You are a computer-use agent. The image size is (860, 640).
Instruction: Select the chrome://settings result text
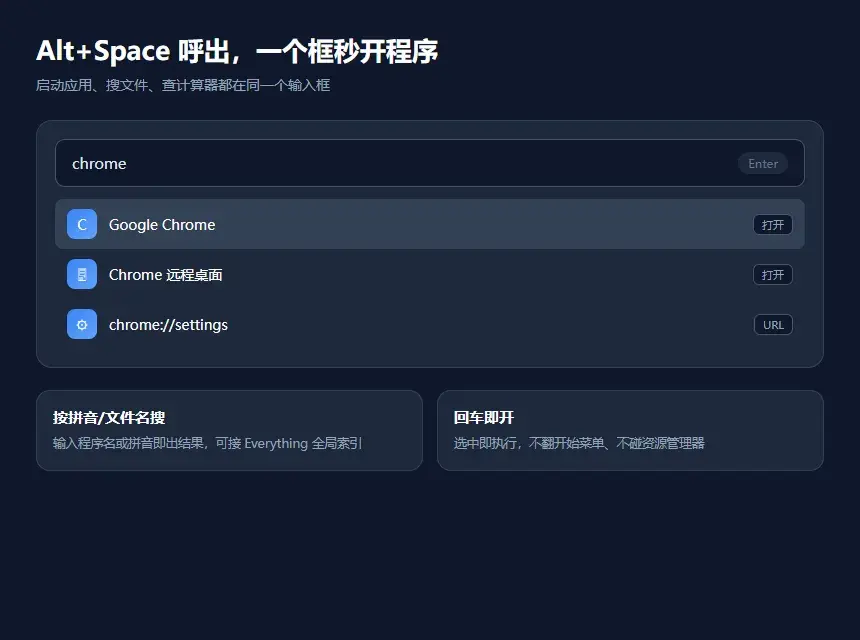coord(168,325)
